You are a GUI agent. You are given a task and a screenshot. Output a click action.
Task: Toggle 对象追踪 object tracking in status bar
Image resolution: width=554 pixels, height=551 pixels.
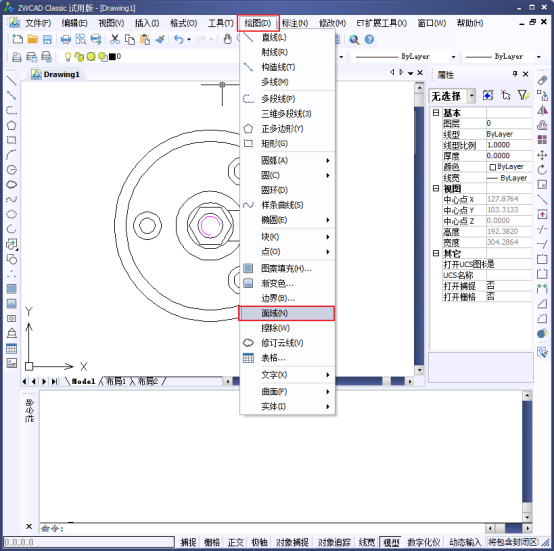pyautogui.click(x=334, y=542)
